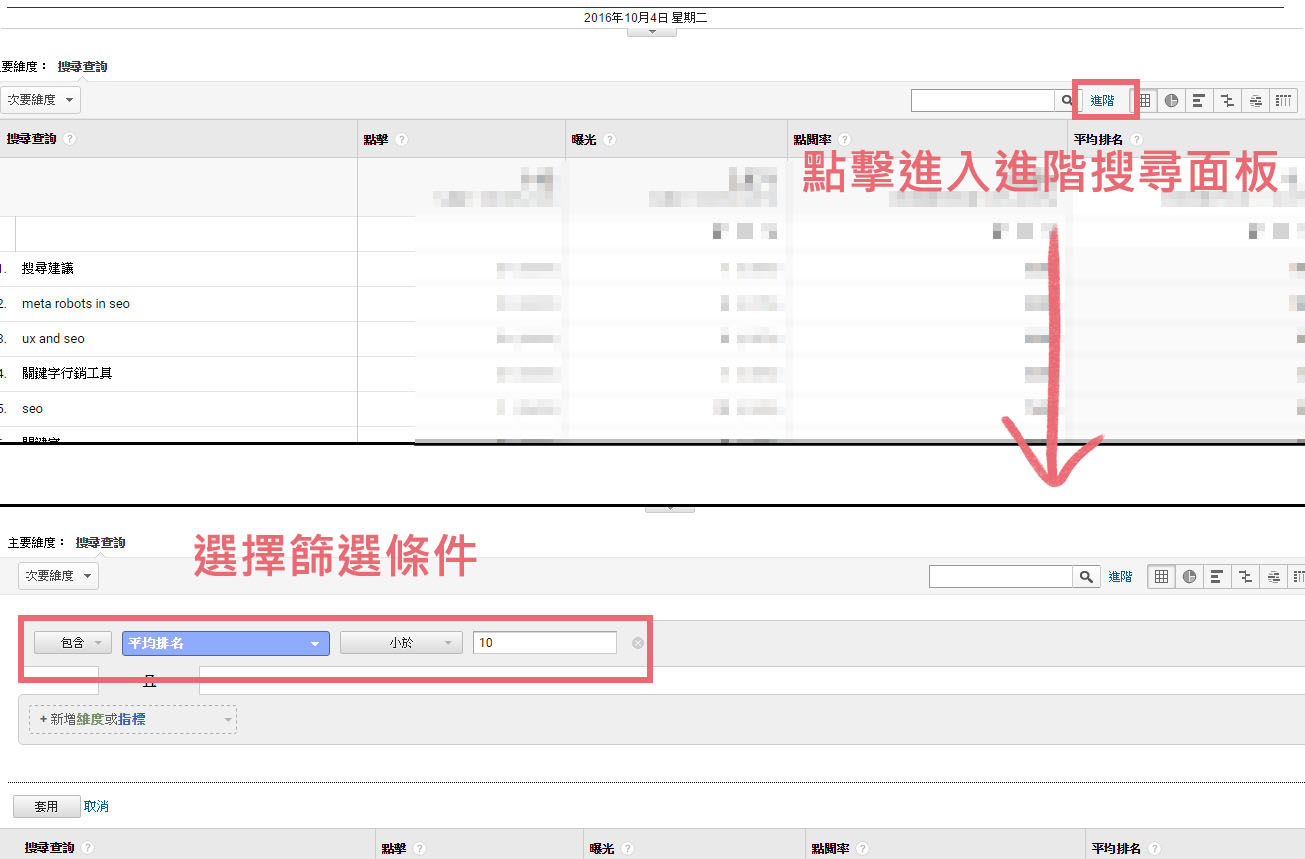Open the blue 平均排名 metric dropdown
Image resolution: width=1305 pixels, height=859 pixels.
point(226,643)
